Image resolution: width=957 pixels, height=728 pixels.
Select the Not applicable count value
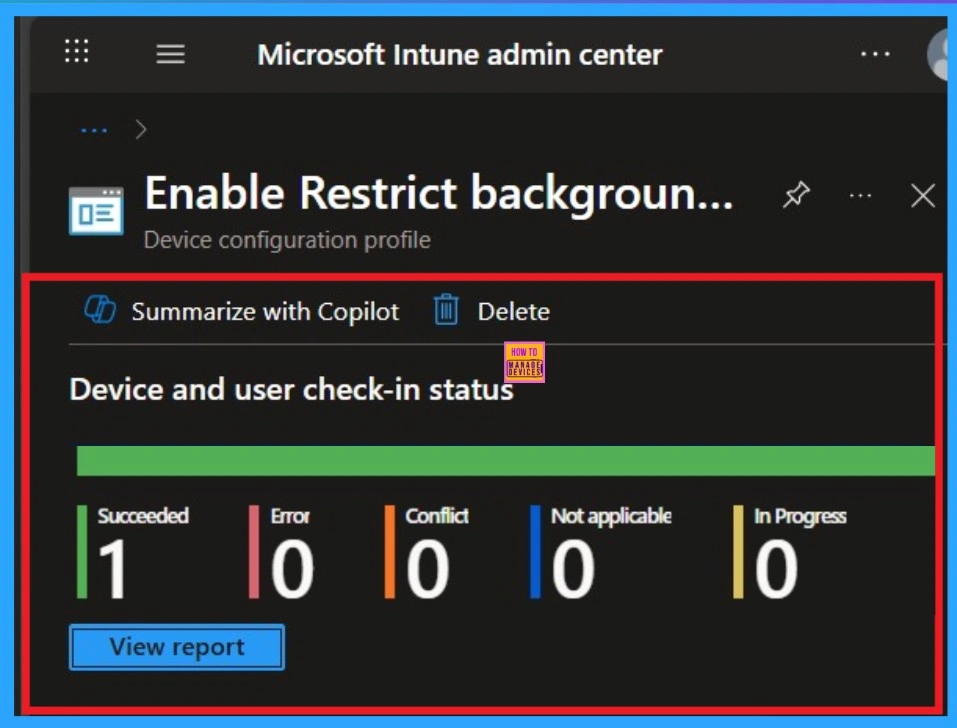[573, 569]
